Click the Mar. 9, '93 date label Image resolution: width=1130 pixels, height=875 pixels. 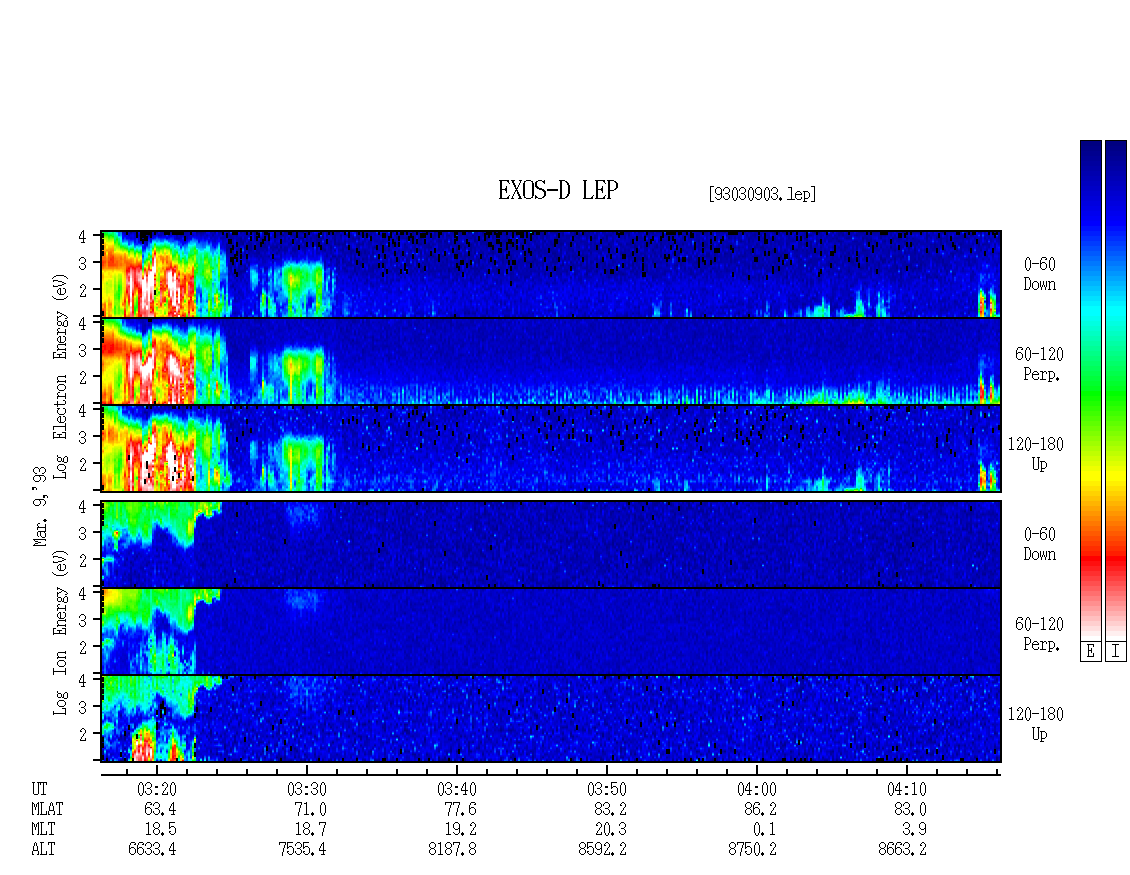[40, 506]
